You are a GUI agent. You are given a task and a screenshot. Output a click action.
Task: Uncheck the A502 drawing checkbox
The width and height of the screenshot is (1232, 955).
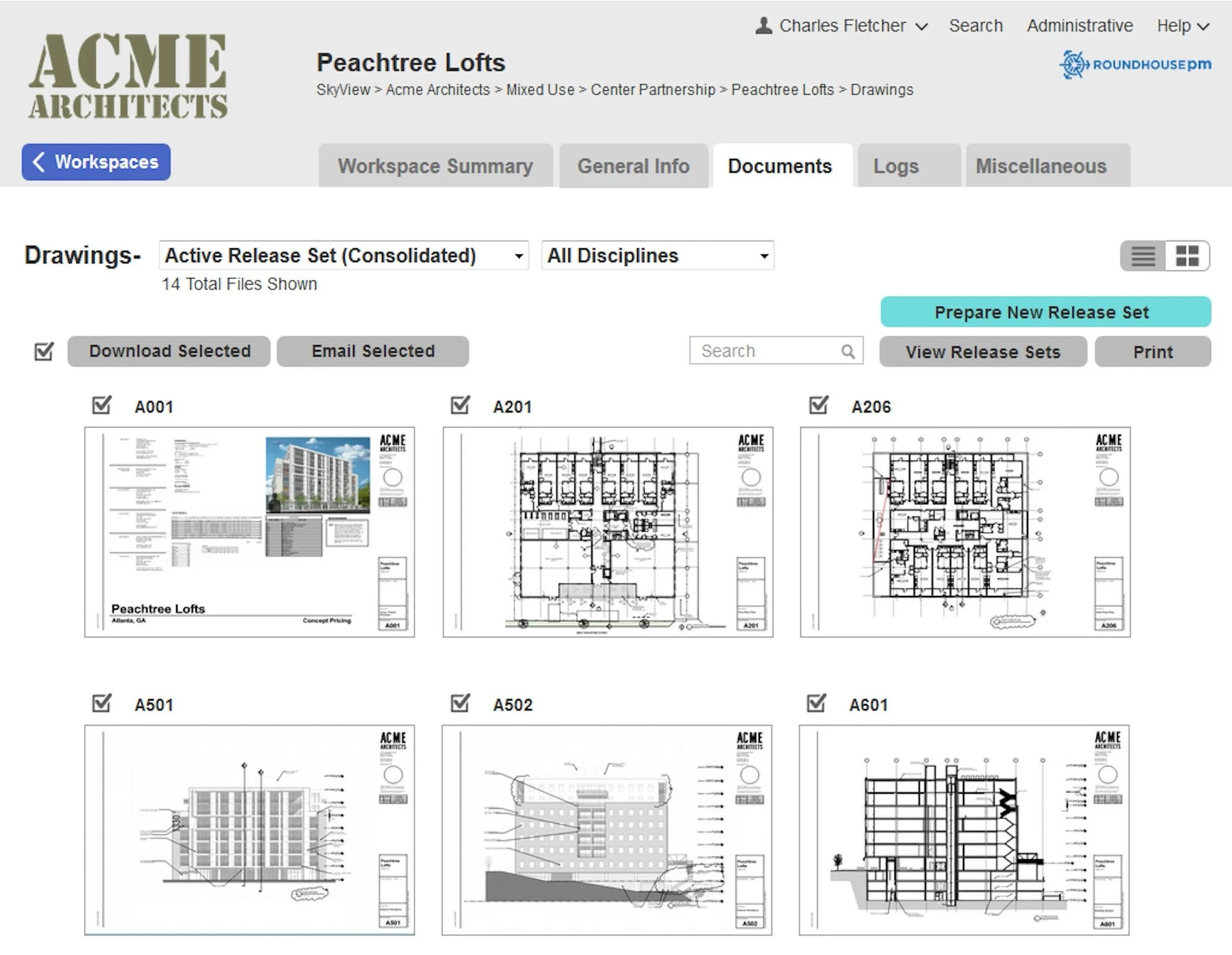point(460,703)
